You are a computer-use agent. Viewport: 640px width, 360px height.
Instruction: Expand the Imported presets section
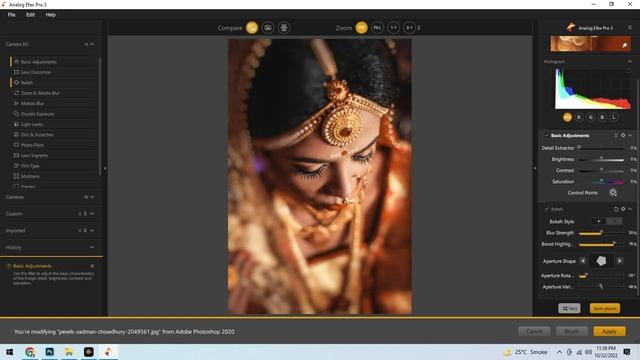click(x=92, y=230)
